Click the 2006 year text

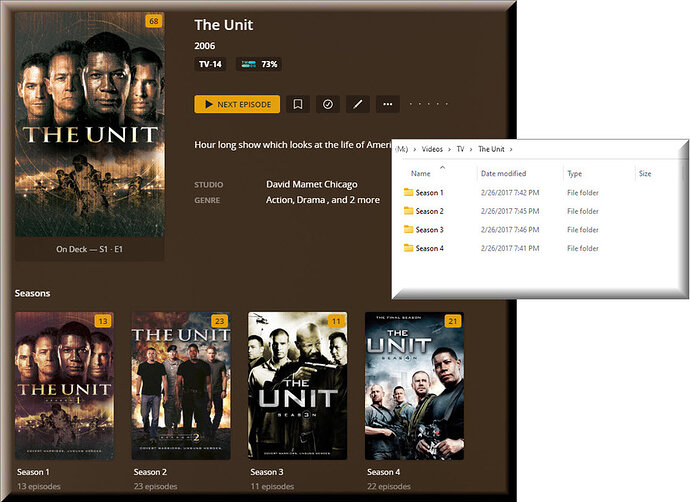tap(205, 46)
